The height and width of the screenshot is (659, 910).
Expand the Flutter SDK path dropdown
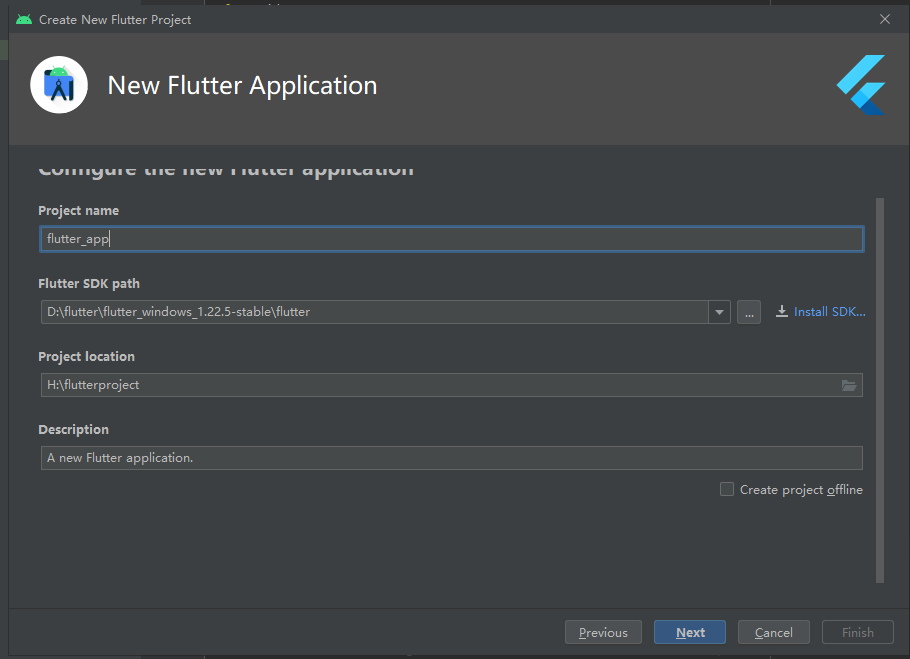coord(719,312)
